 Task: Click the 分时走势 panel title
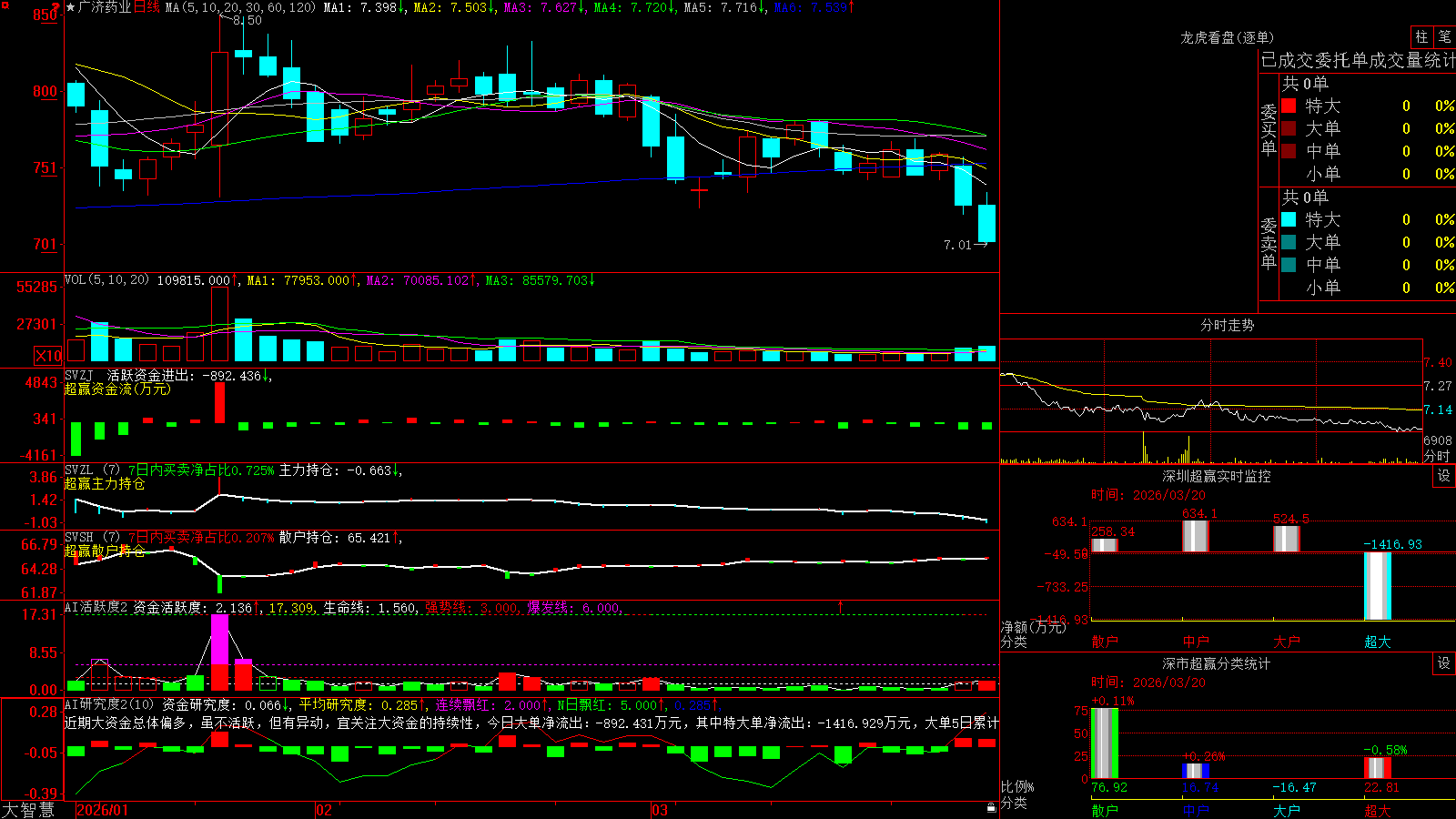pos(1227,325)
